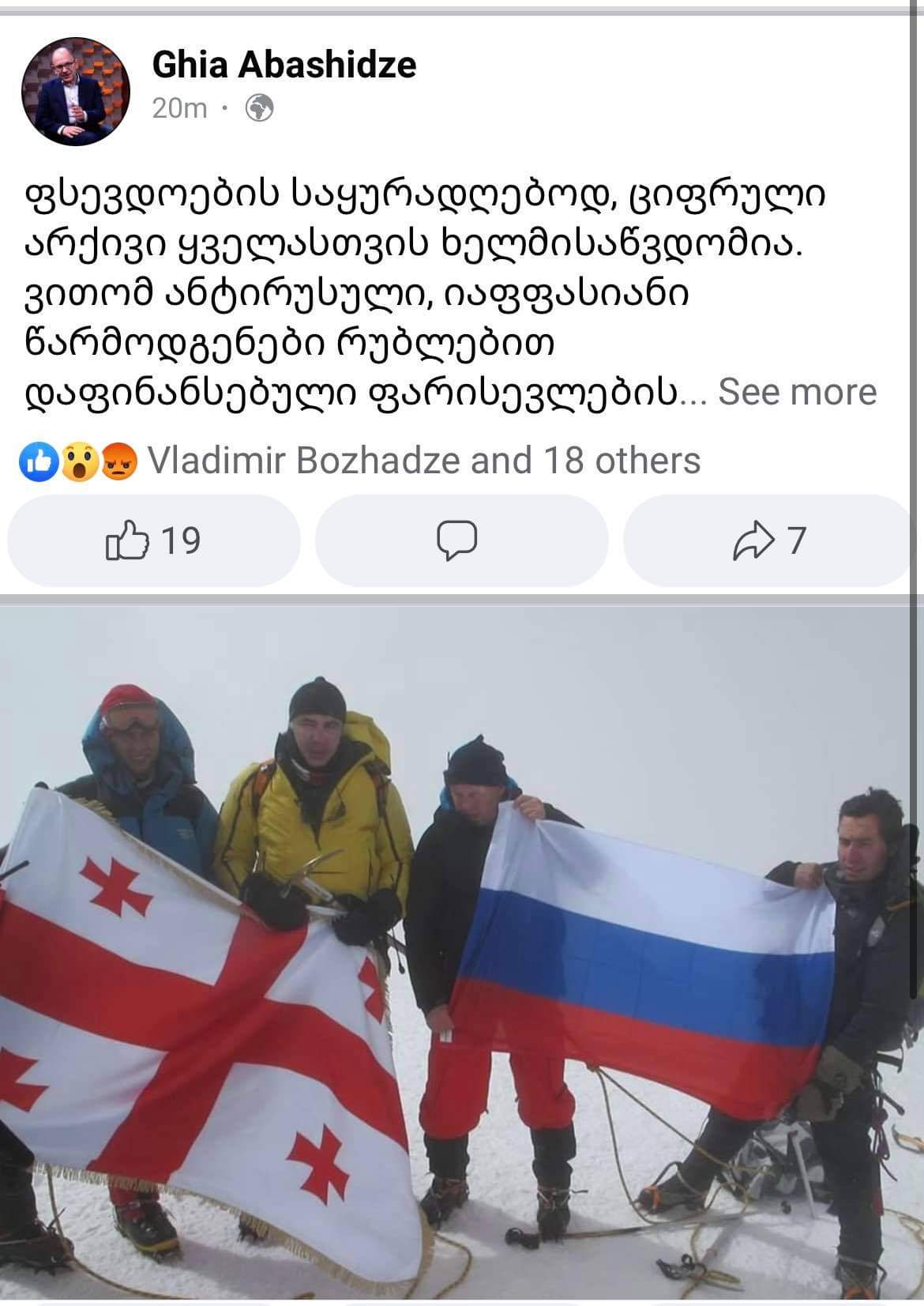
Task: Click the globe public-audience icon
Action: click(259, 108)
